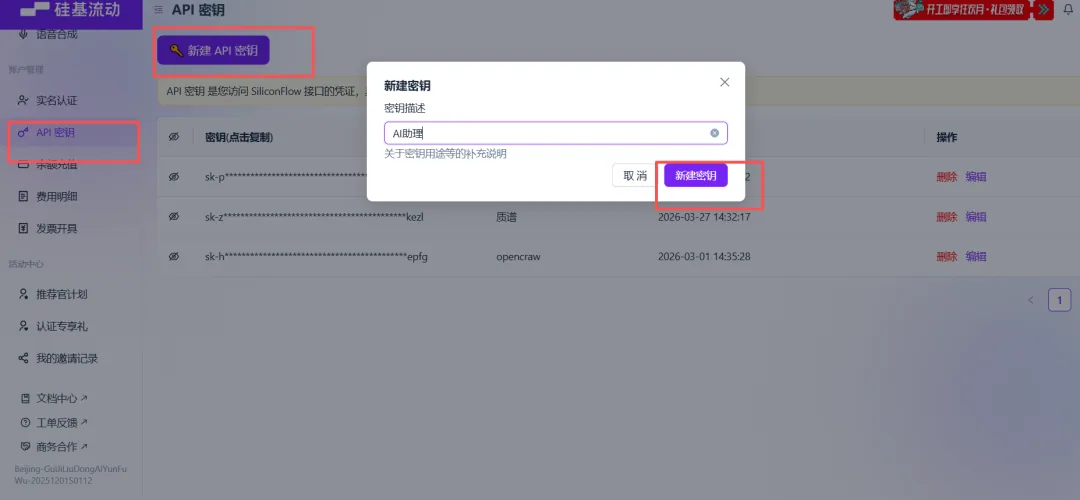The height and width of the screenshot is (500, 1080).
Task: Edit the 质谱 key
Action: coord(976,217)
